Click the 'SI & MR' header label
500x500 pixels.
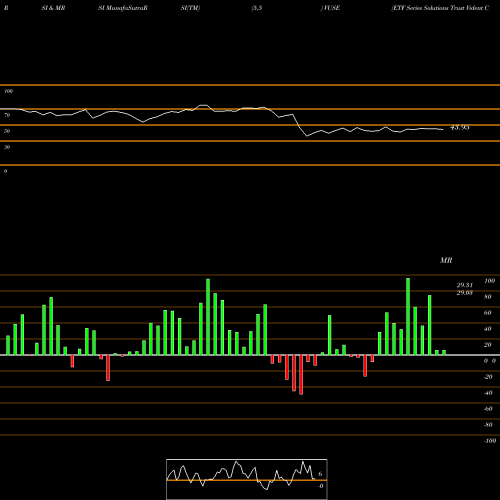pos(53,8)
